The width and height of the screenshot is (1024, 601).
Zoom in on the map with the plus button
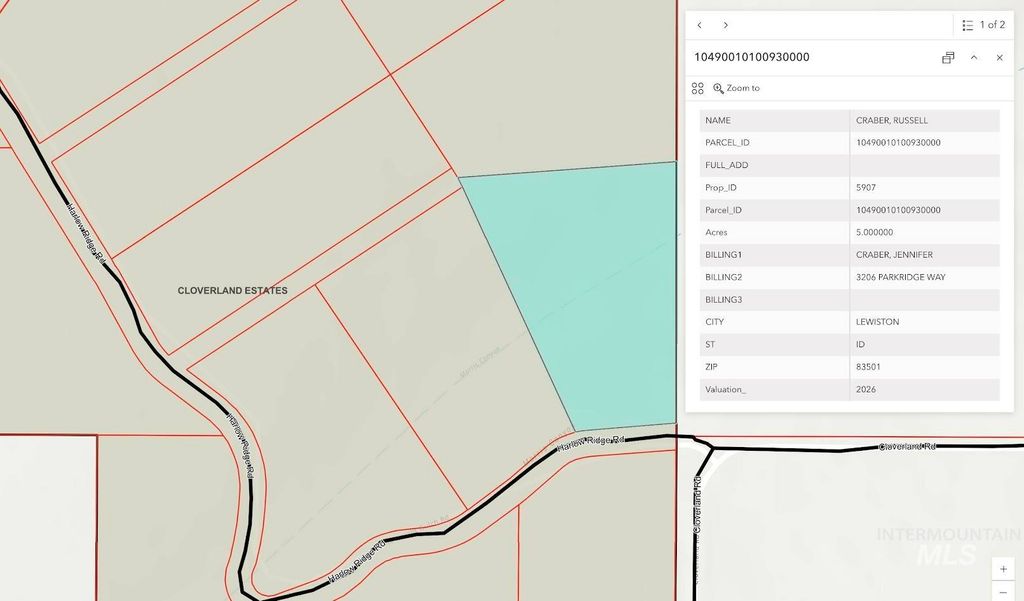click(1003, 569)
